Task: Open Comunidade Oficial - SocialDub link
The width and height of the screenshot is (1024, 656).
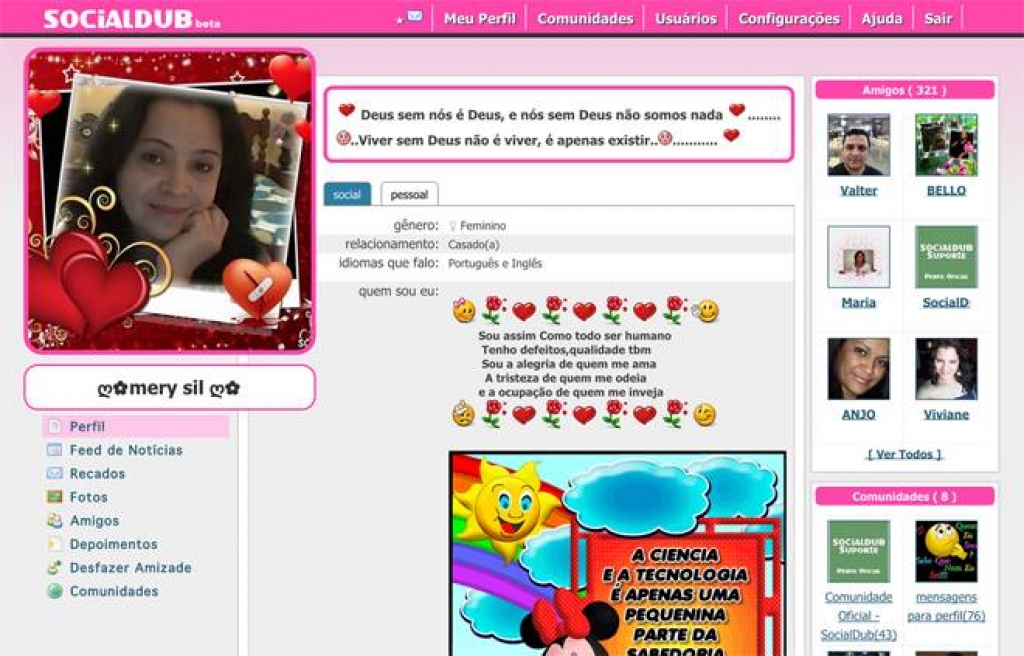Action: click(x=858, y=615)
